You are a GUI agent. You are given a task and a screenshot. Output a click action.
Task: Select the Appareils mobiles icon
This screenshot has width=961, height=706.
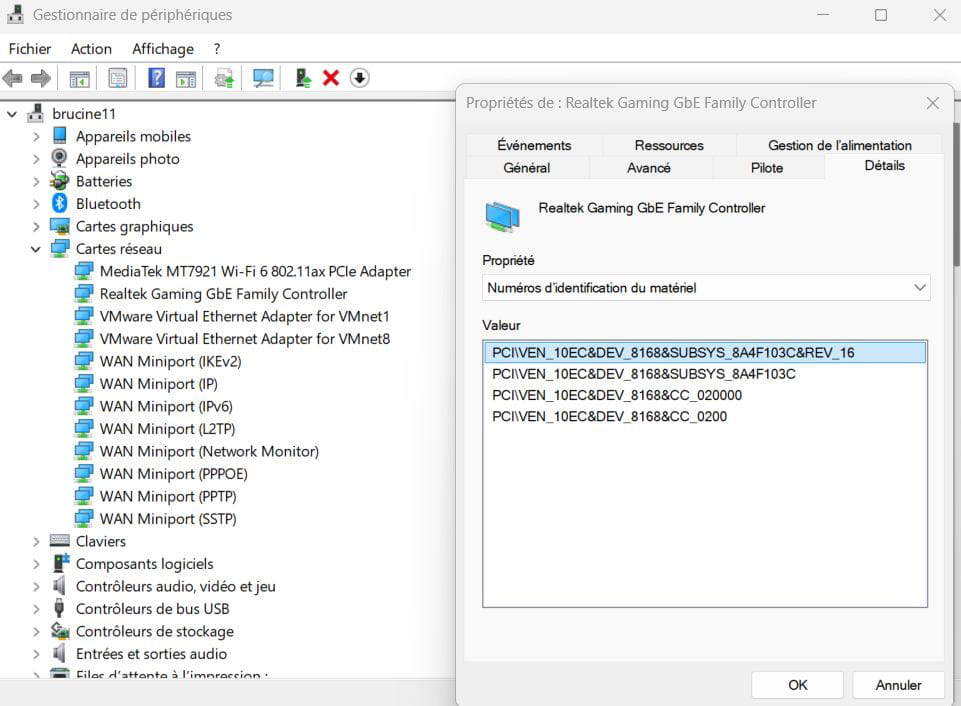tap(59, 135)
